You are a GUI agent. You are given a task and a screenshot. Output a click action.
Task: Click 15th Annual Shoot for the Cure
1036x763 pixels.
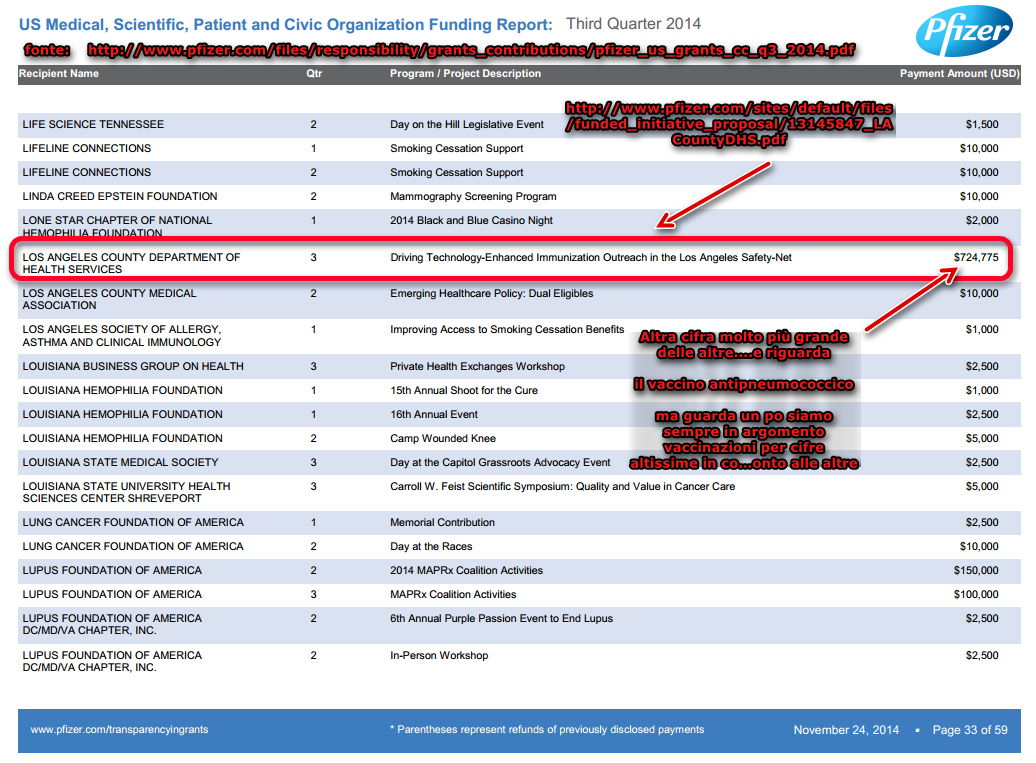[464, 390]
